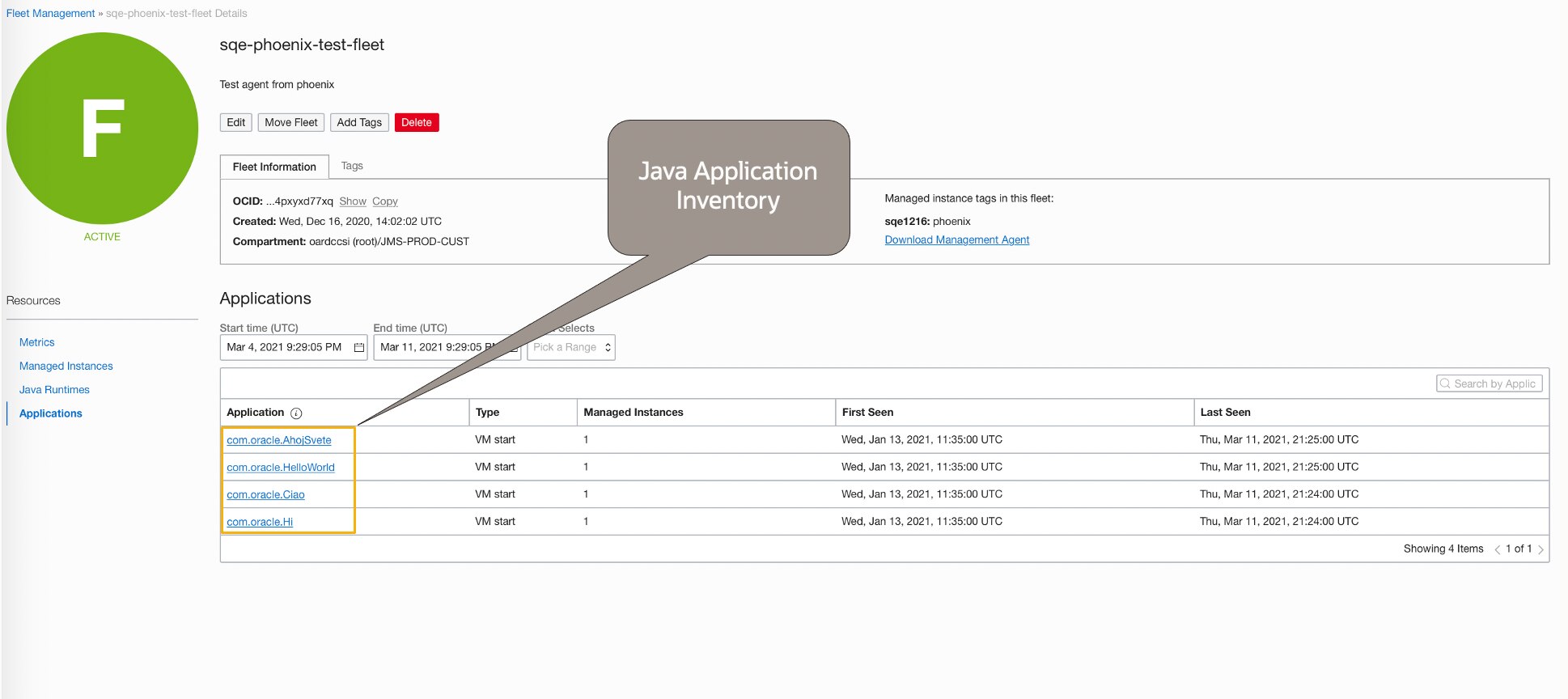
Task: Click the Edit button
Action: tap(236, 122)
